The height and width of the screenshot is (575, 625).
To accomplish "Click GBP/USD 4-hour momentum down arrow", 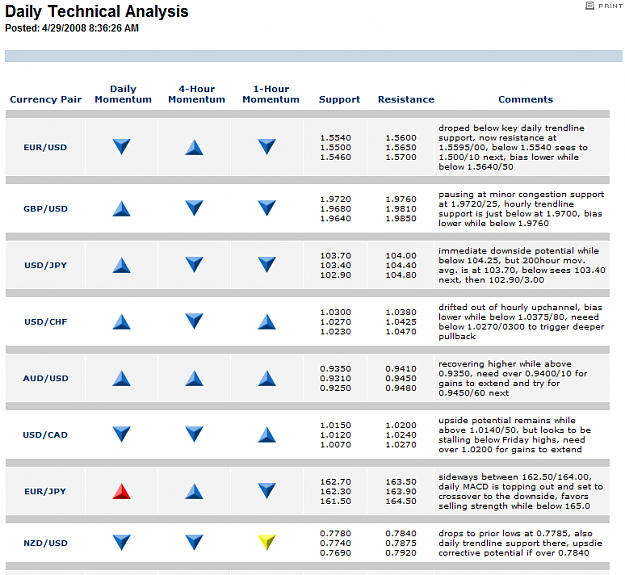I will coord(194,208).
